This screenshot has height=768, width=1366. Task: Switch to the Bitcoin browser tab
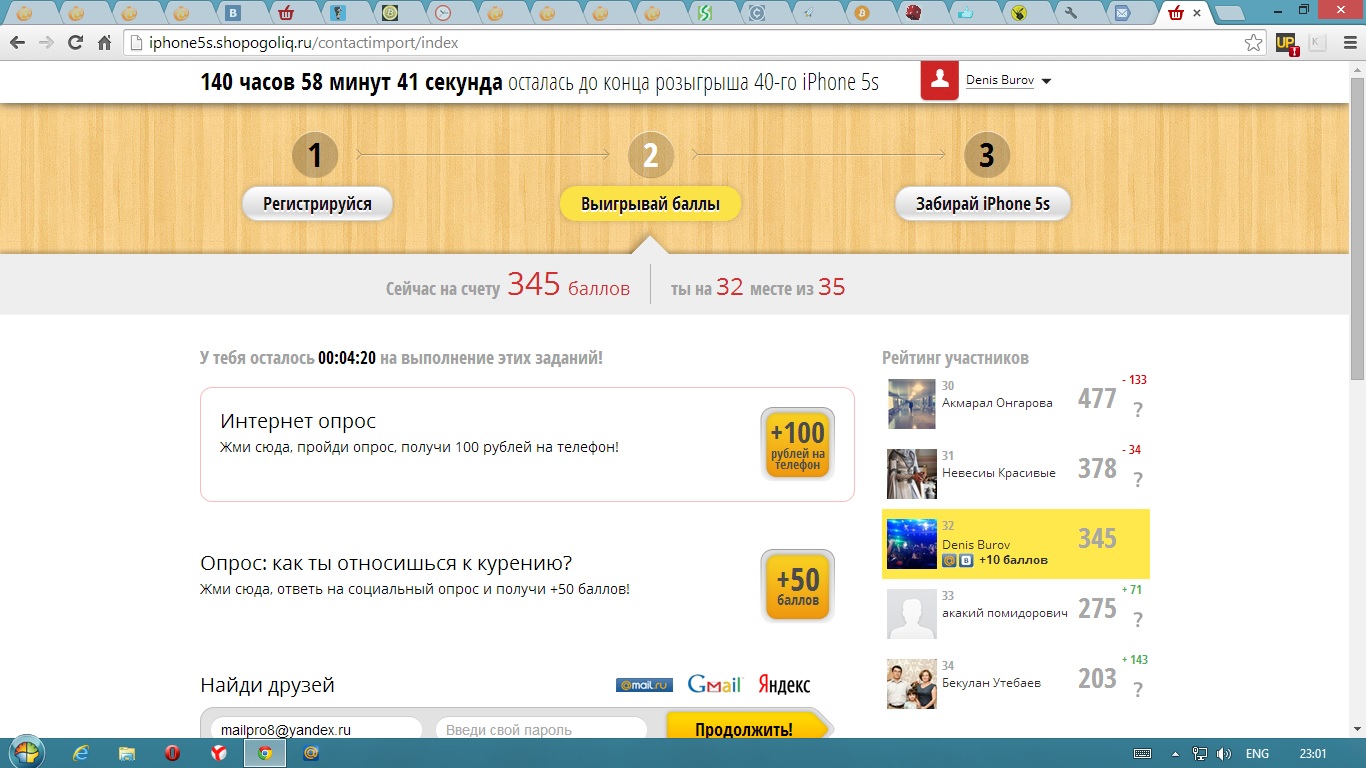pyautogui.click(x=861, y=13)
